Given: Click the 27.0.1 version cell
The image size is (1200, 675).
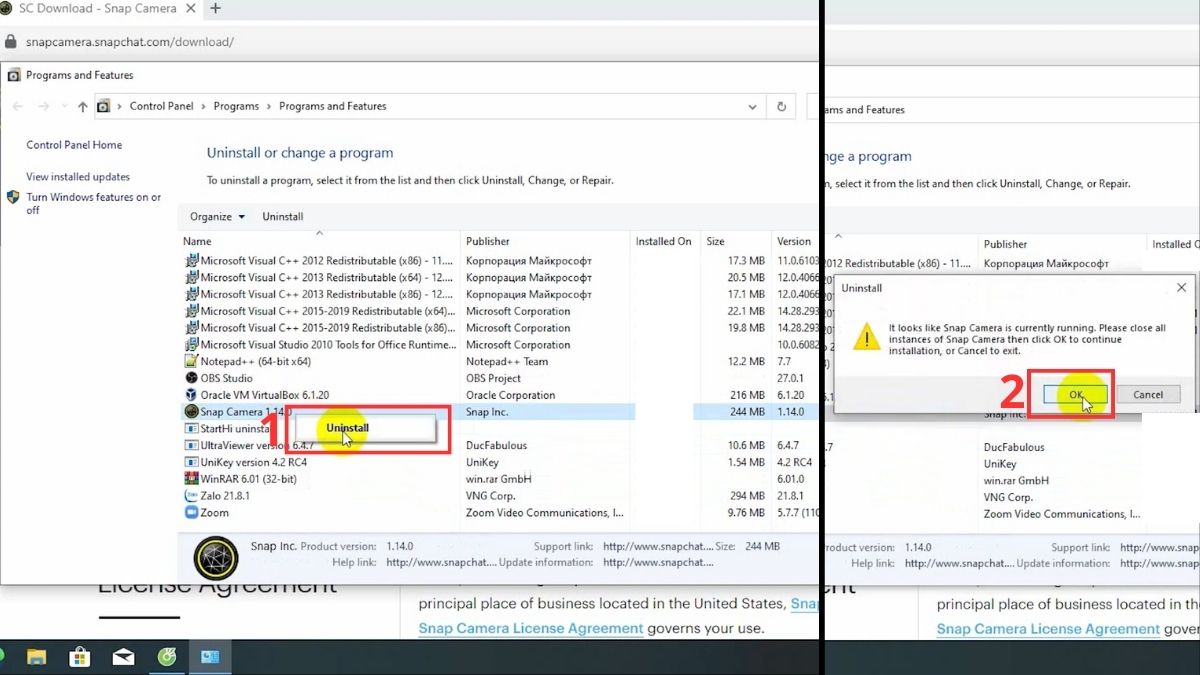Looking at the screenshot, I should (x=791, y=378).
